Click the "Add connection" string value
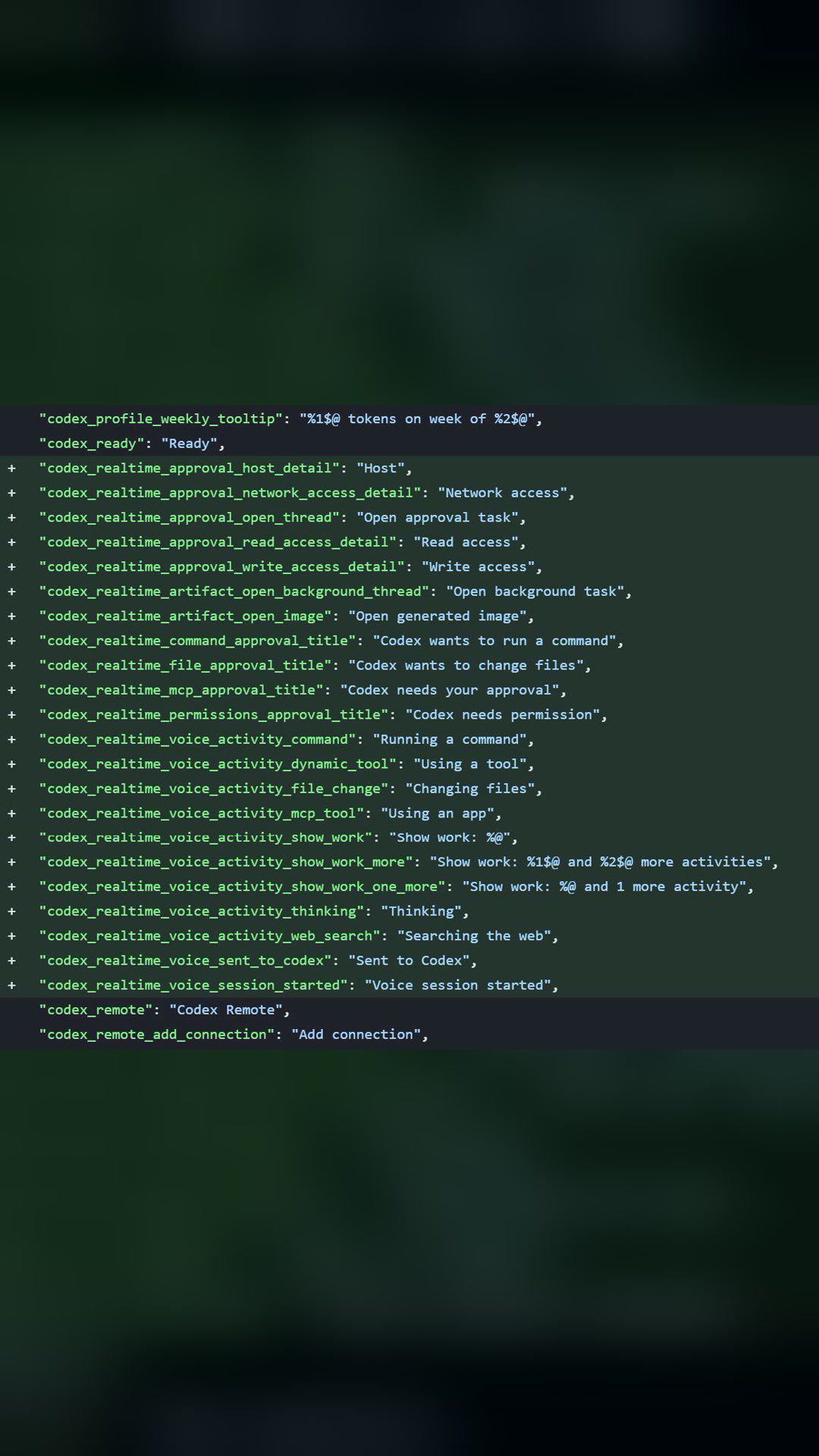This screenshot has width=819, height=1456. (x=356, y=1034)
